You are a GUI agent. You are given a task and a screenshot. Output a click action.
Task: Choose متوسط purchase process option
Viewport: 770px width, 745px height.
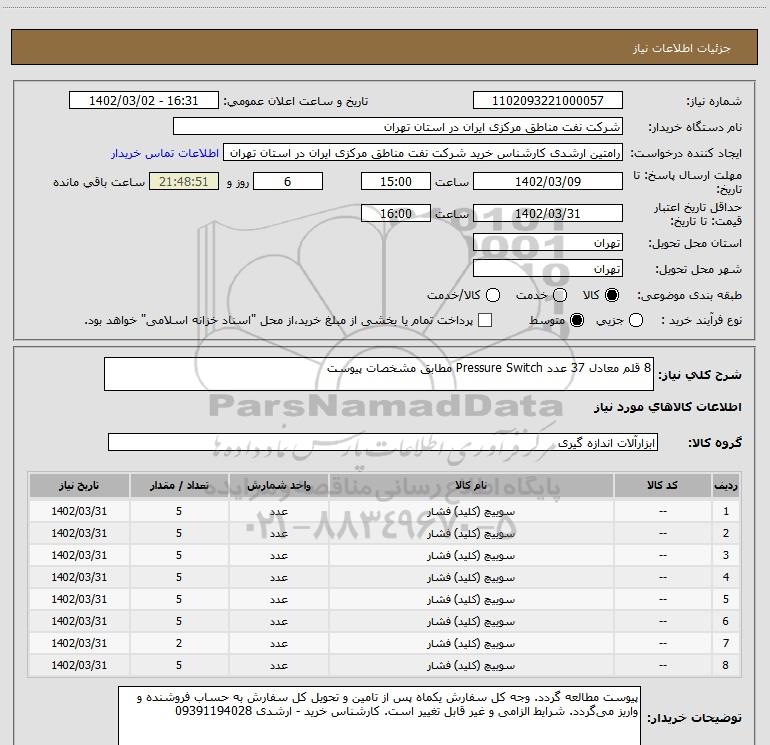[577, 320]
